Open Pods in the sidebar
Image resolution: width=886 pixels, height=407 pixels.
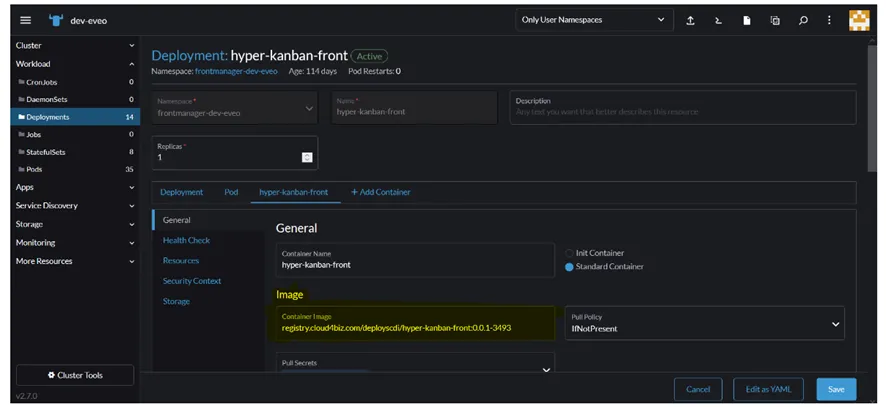click(x=75, y=170)
